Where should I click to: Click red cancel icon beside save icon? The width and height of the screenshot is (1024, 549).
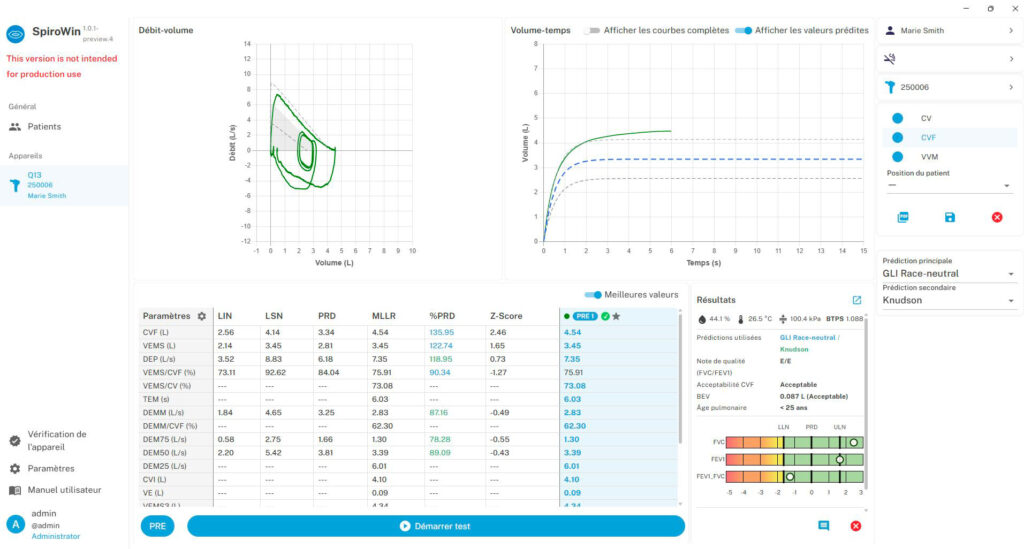click(997, 217)
